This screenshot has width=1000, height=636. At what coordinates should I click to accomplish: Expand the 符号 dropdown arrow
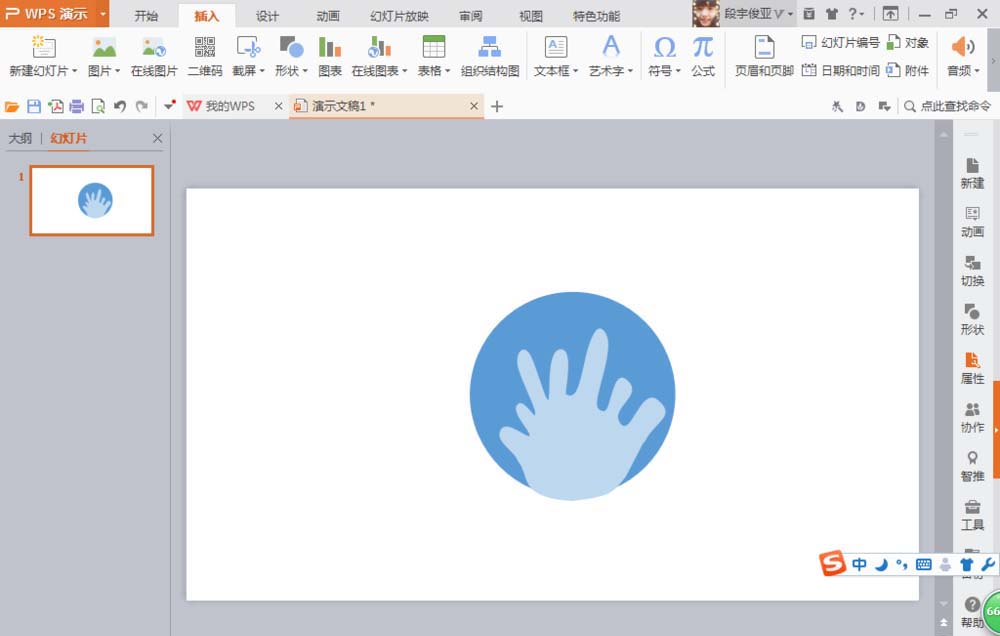pyautogui.click(x=678, y=71)
